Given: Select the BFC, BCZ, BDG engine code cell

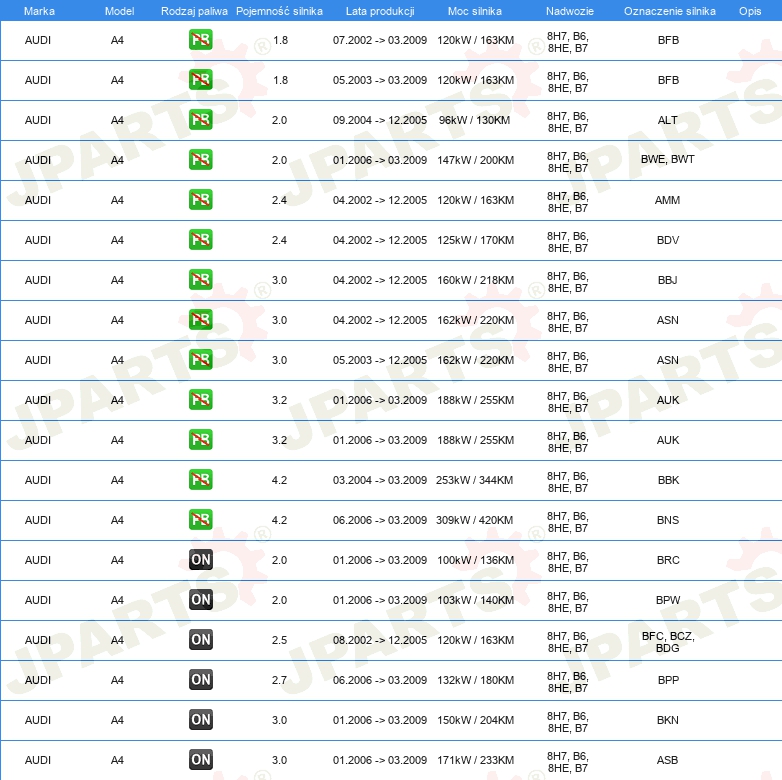Looking at the screenshot, I should click(667, 641).
